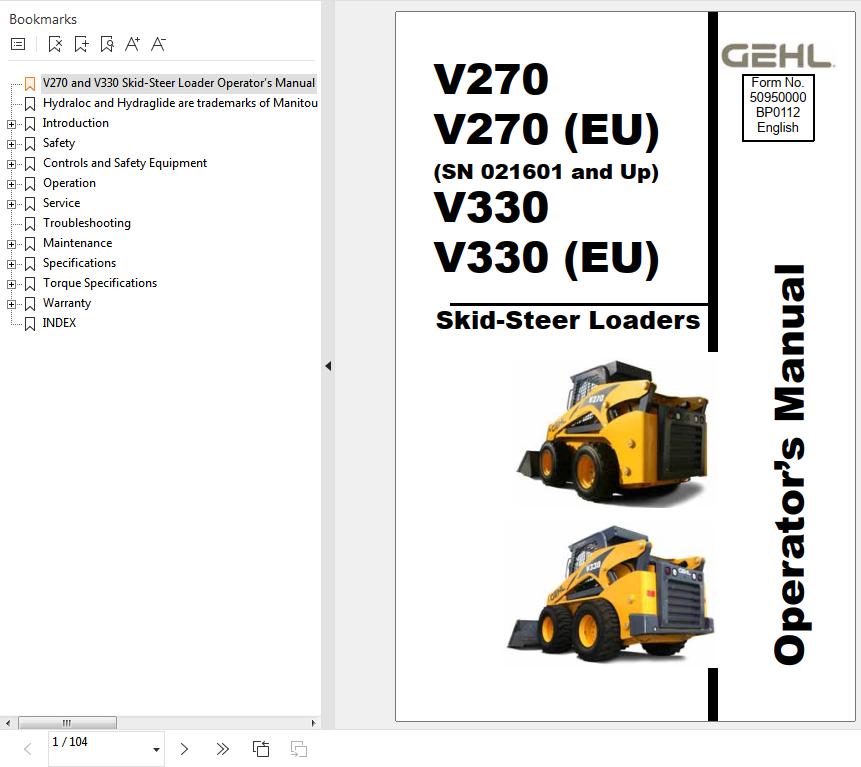Expand the Operation bookmark

click(x=11, y=184)
